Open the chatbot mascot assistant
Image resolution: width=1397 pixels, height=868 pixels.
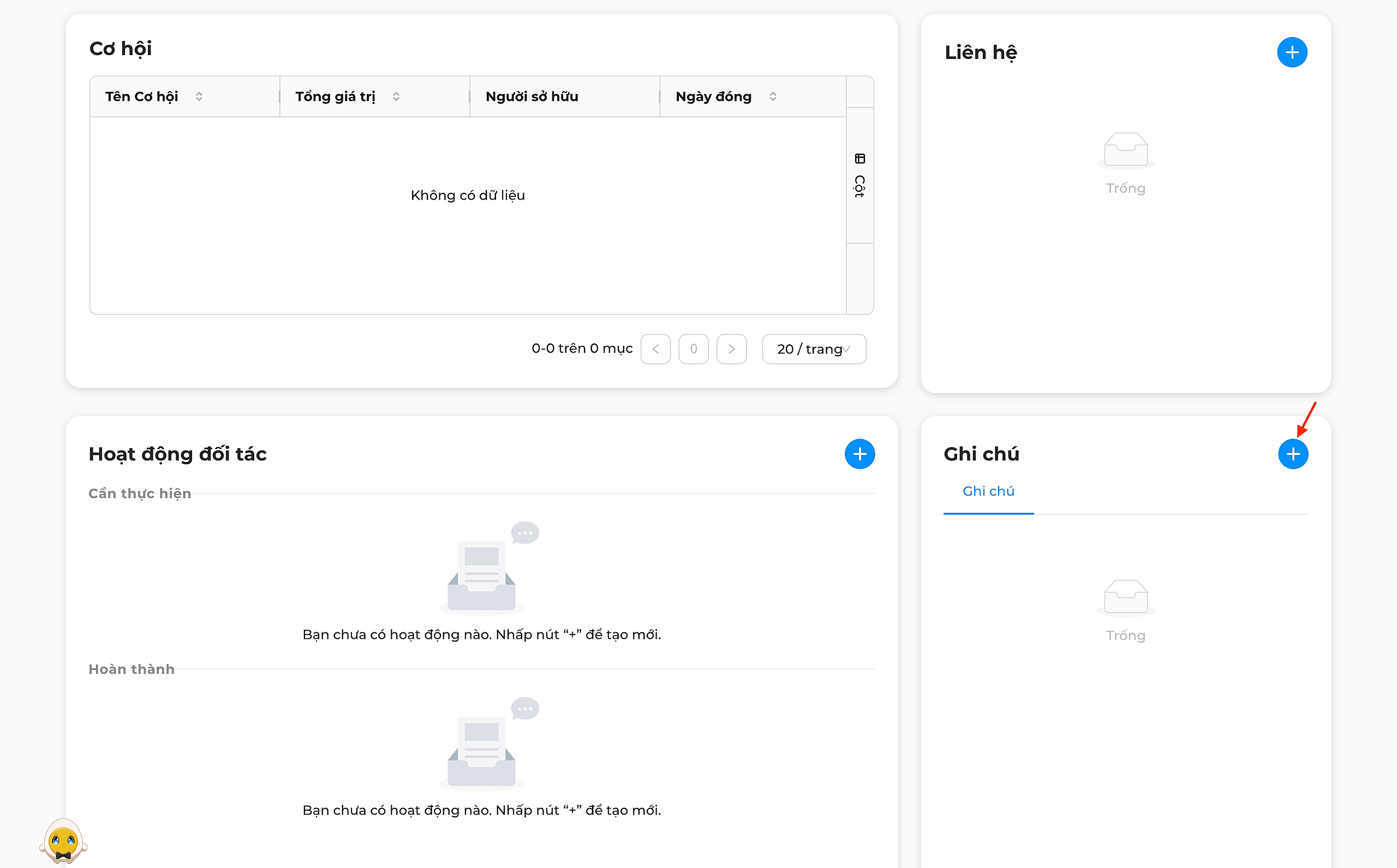[x=63, y=841]
